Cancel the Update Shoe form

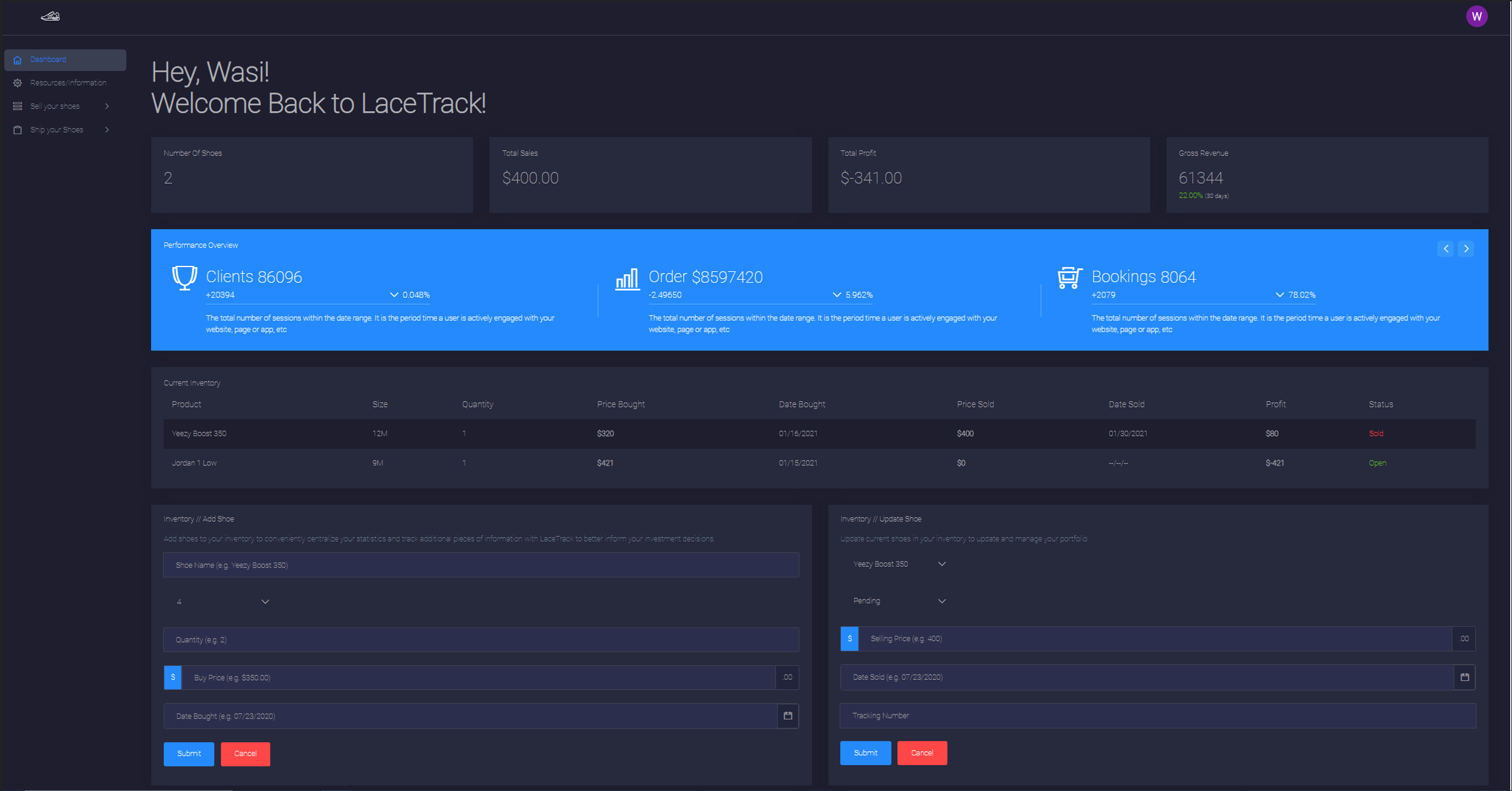921,753
